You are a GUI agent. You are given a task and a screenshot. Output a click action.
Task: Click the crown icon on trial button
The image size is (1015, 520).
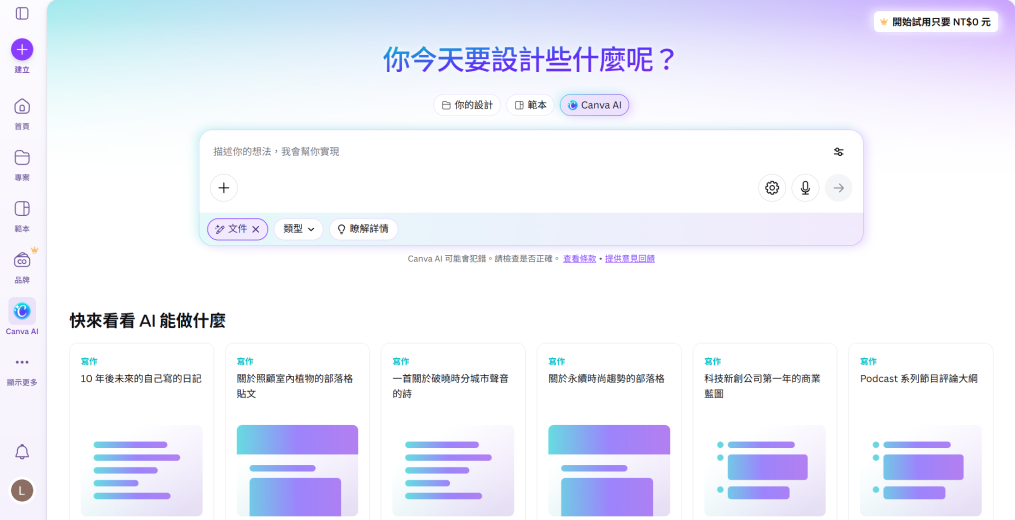[x=884, y=22]
